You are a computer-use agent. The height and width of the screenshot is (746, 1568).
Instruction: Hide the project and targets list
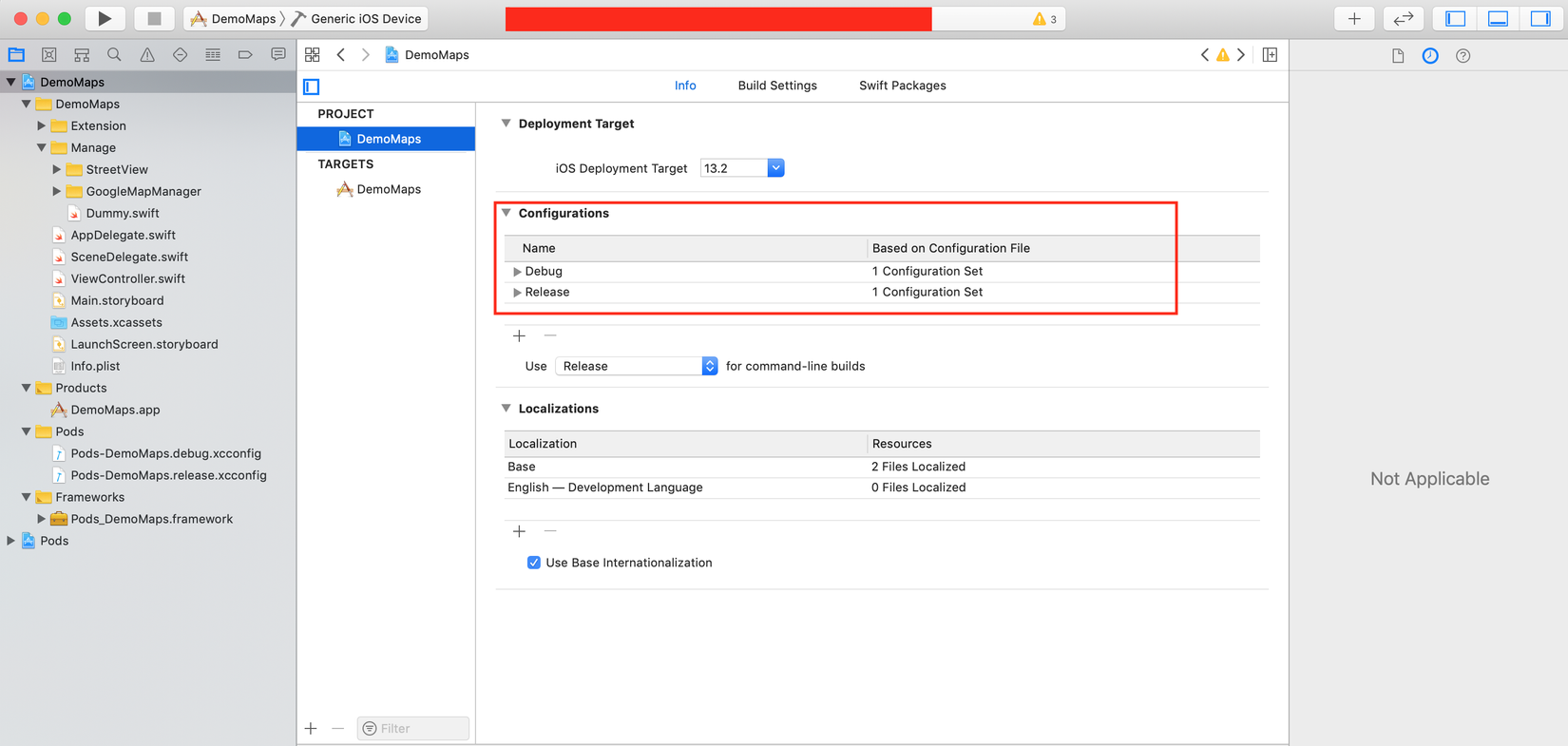pyautogui.click(x=312, y=86)
